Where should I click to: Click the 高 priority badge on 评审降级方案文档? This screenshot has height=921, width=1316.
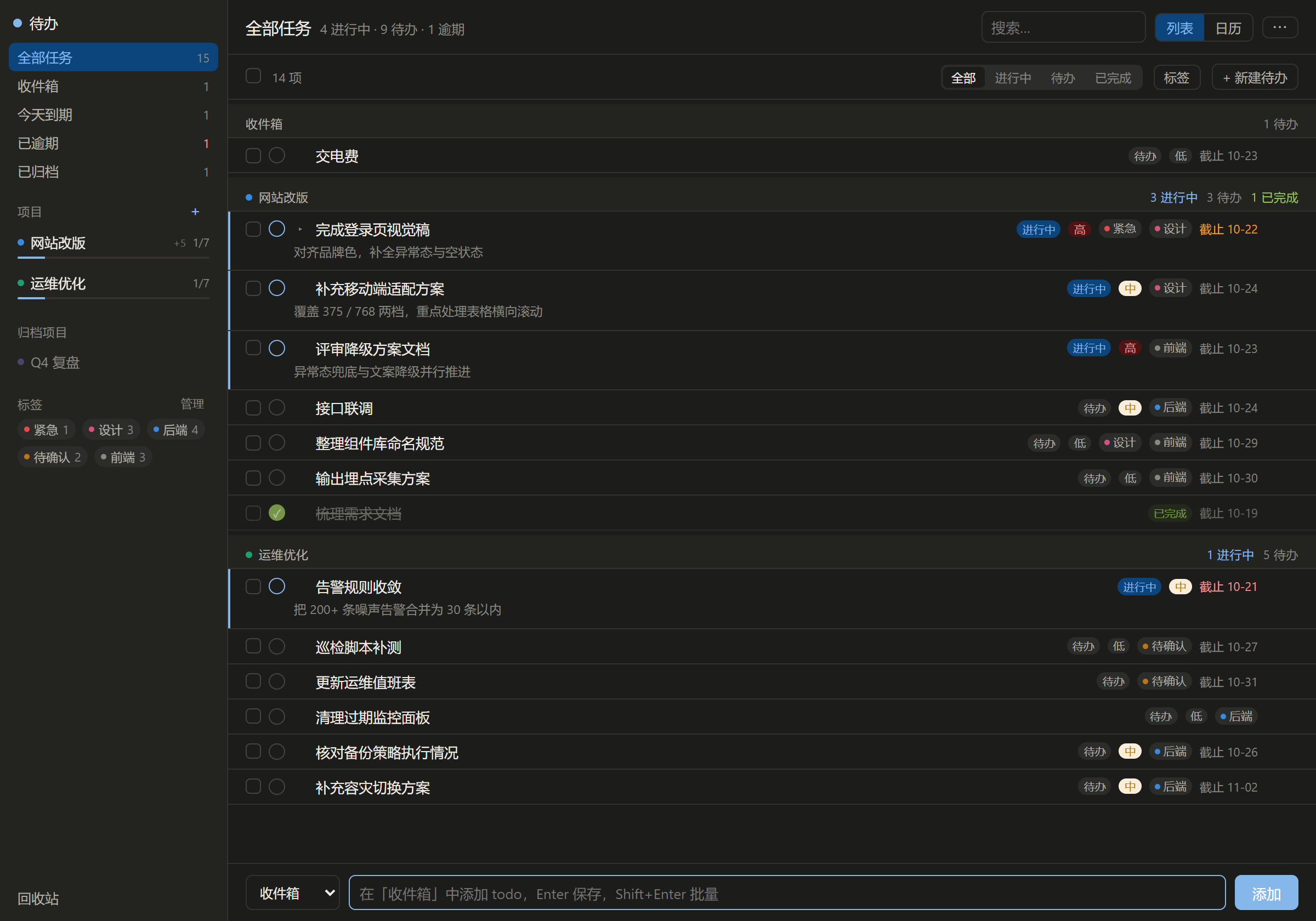1130,348
